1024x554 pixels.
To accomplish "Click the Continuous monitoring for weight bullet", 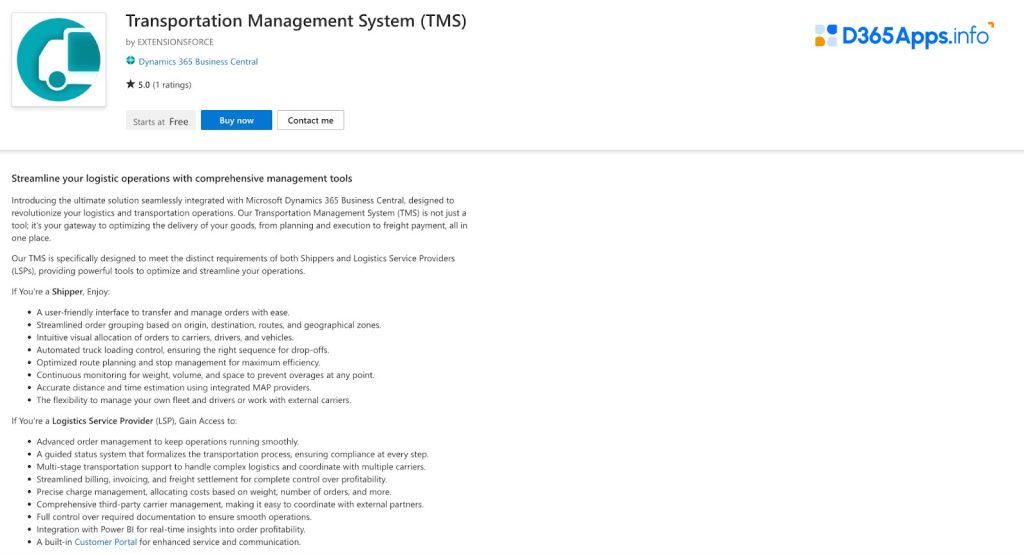I will (x=205, y=375).
